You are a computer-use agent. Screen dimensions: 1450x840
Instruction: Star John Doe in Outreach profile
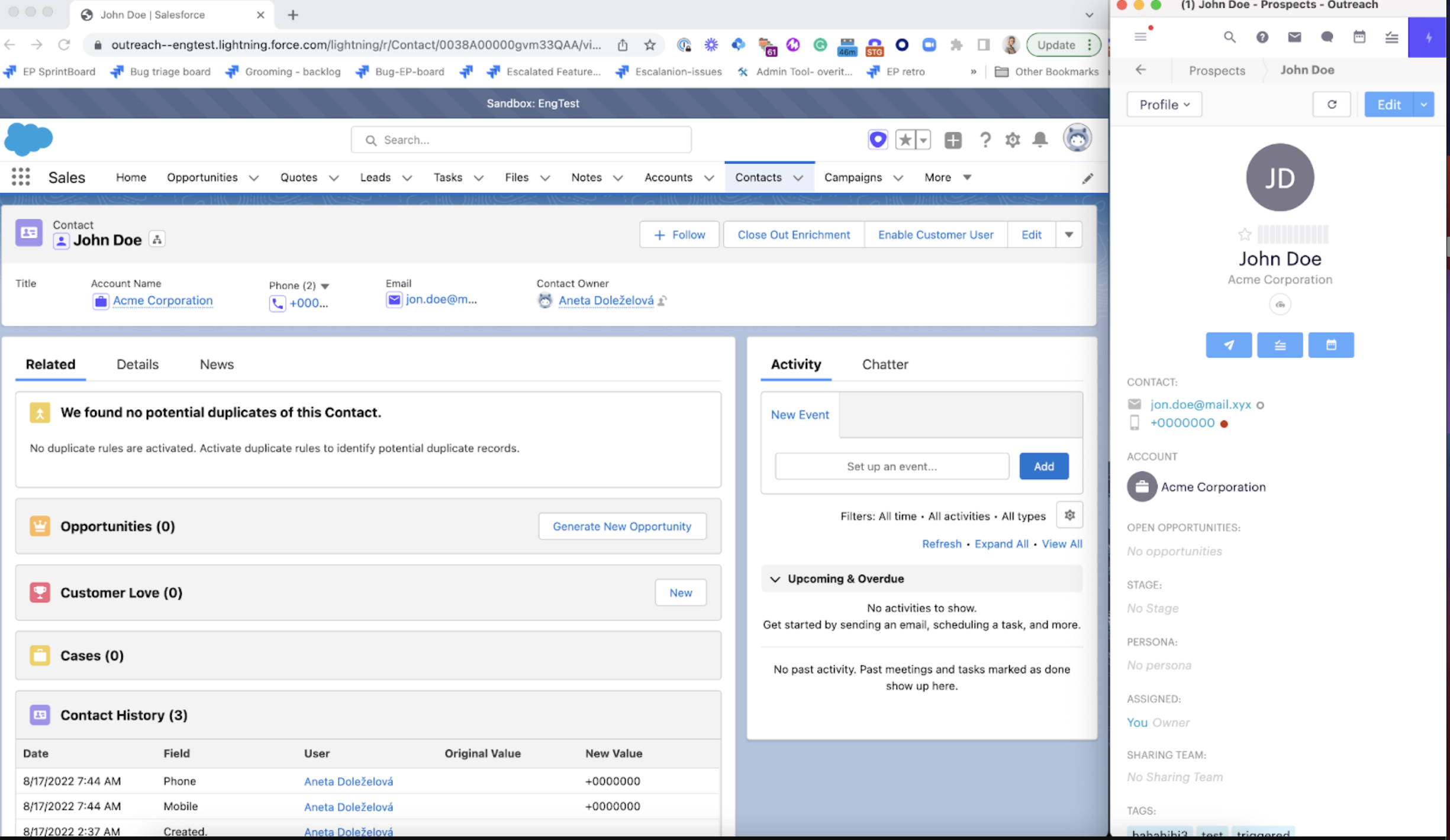tap(1245, 235)
